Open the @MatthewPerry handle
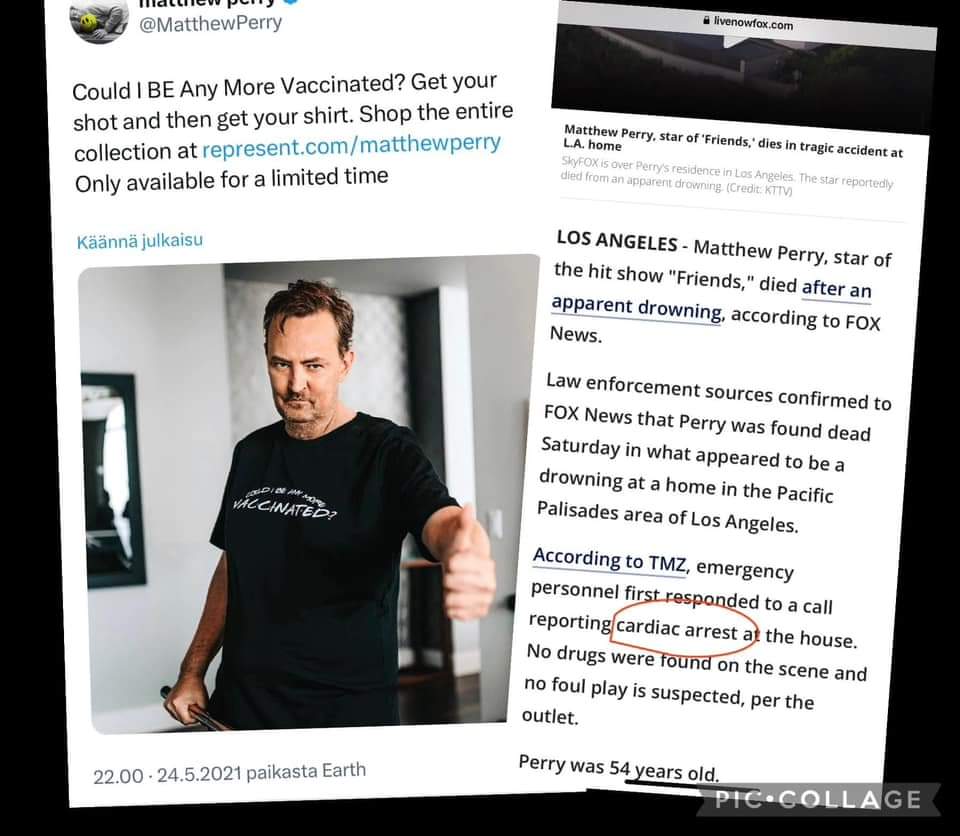This screenshot has width=960, height=836. coord(210,23)
